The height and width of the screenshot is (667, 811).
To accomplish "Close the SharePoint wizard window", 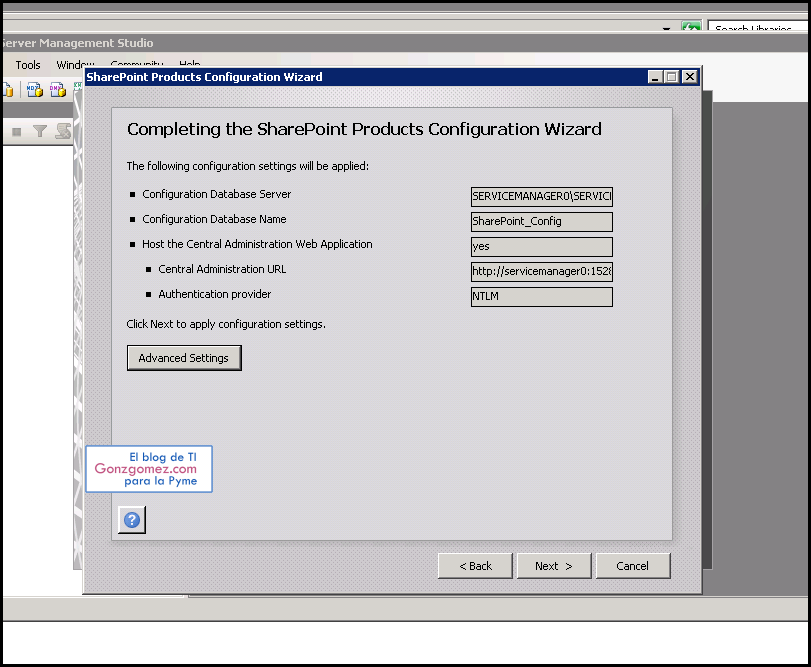I will [689, 77].
